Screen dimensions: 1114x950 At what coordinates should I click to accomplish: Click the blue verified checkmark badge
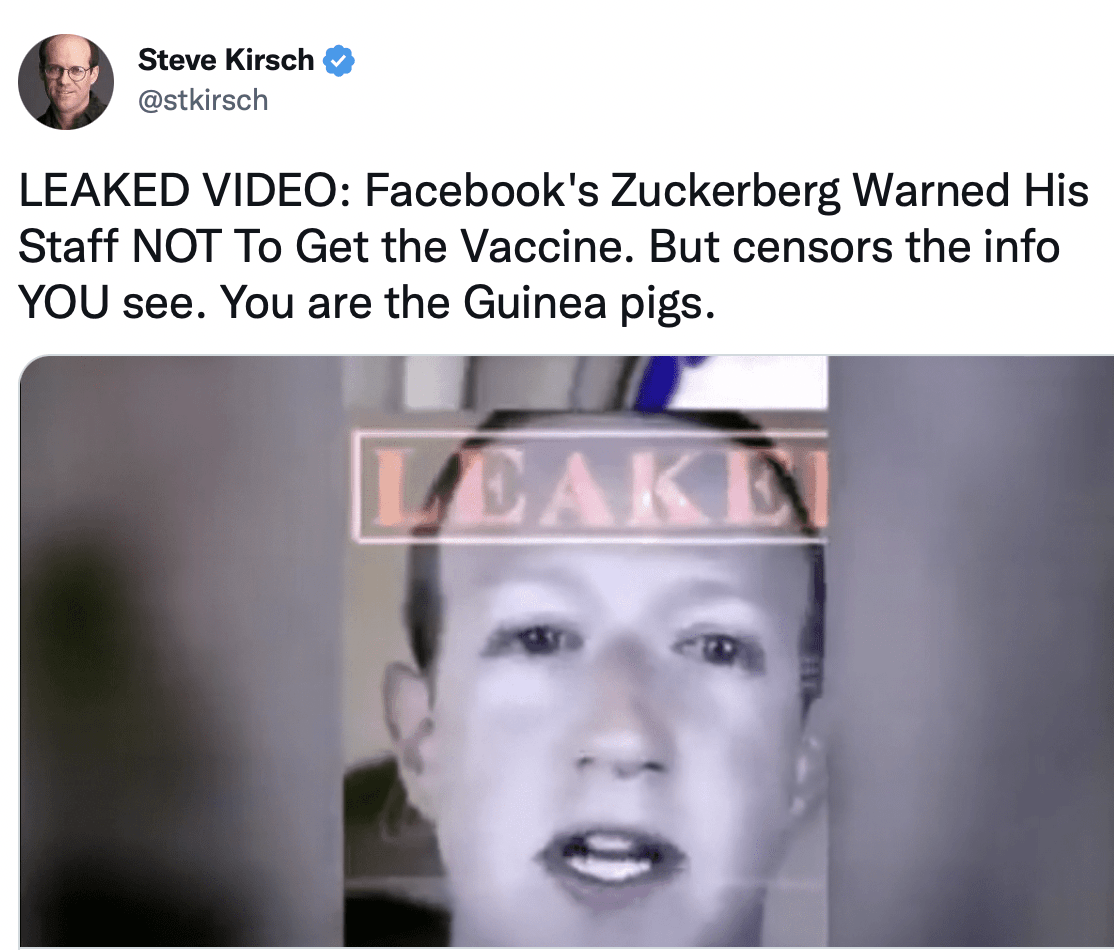[x=339, y=60]
